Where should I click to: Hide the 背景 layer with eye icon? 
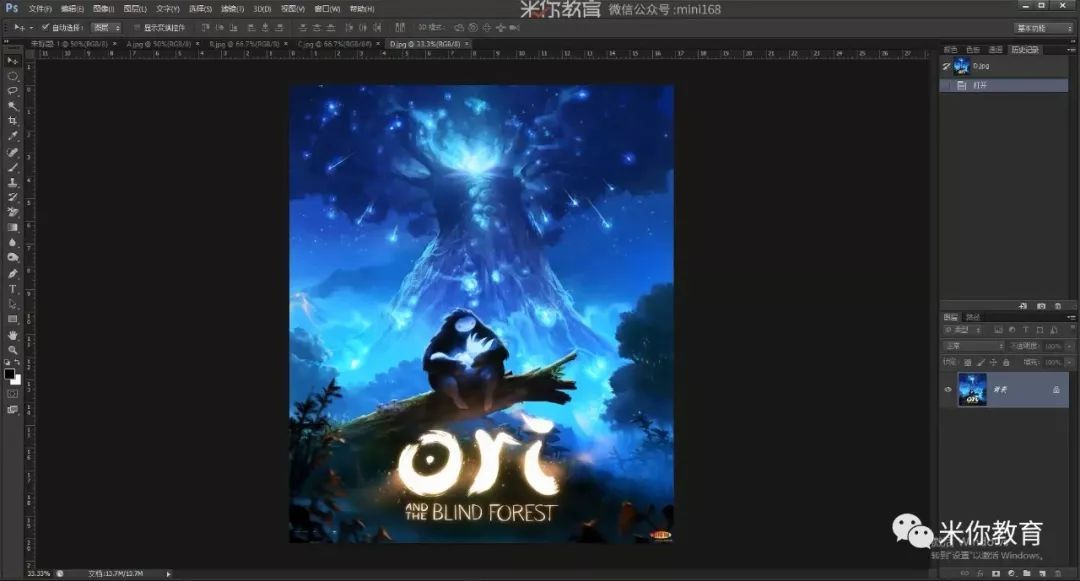(948, 390)
